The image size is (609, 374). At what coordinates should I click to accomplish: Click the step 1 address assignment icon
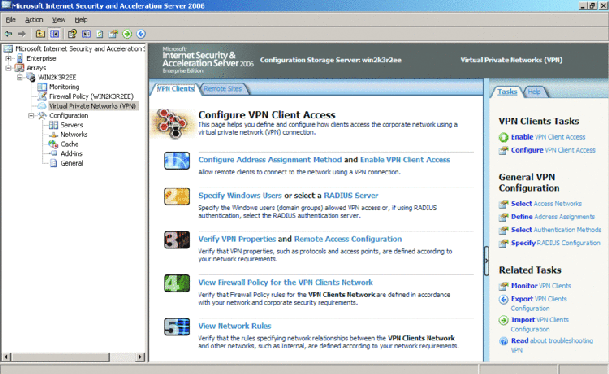(177, 161)
